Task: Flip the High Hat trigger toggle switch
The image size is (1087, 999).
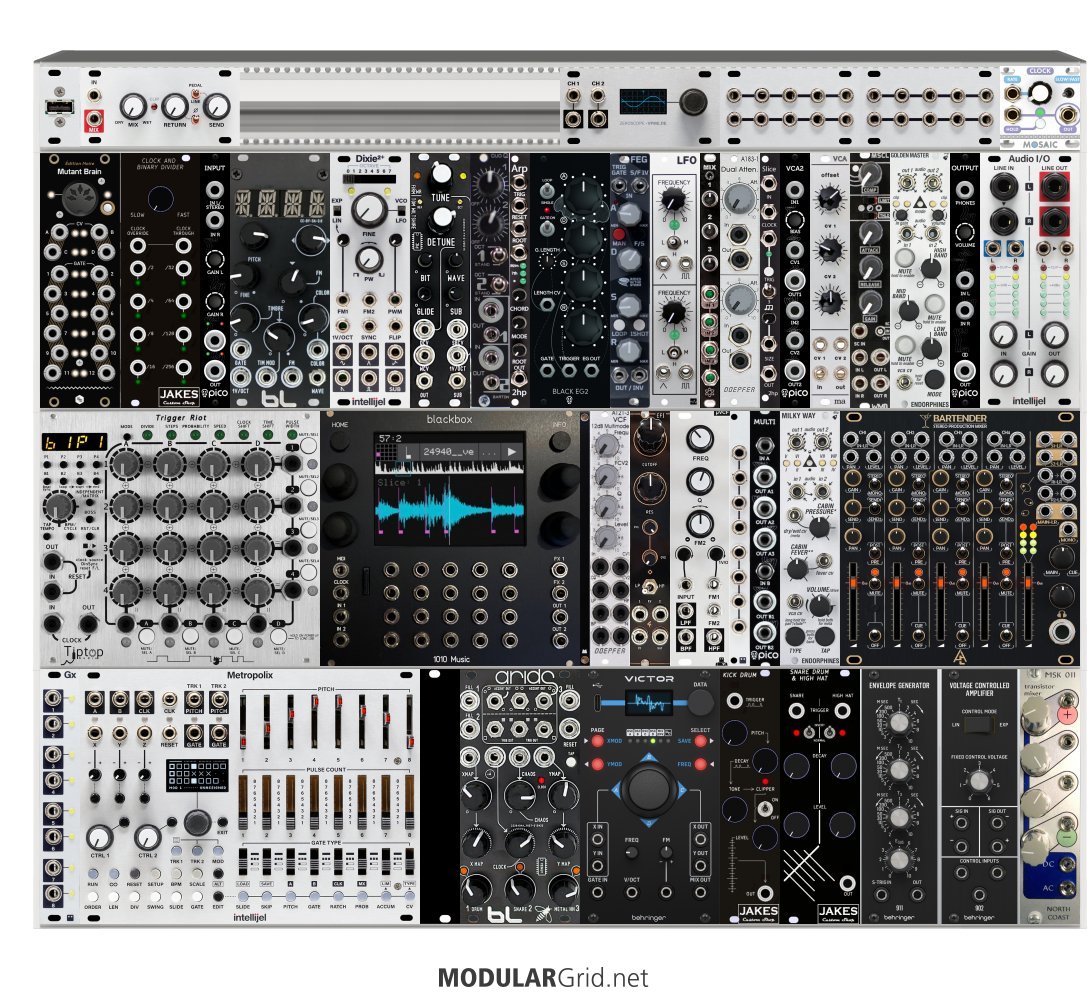Action: pos(830,732)
